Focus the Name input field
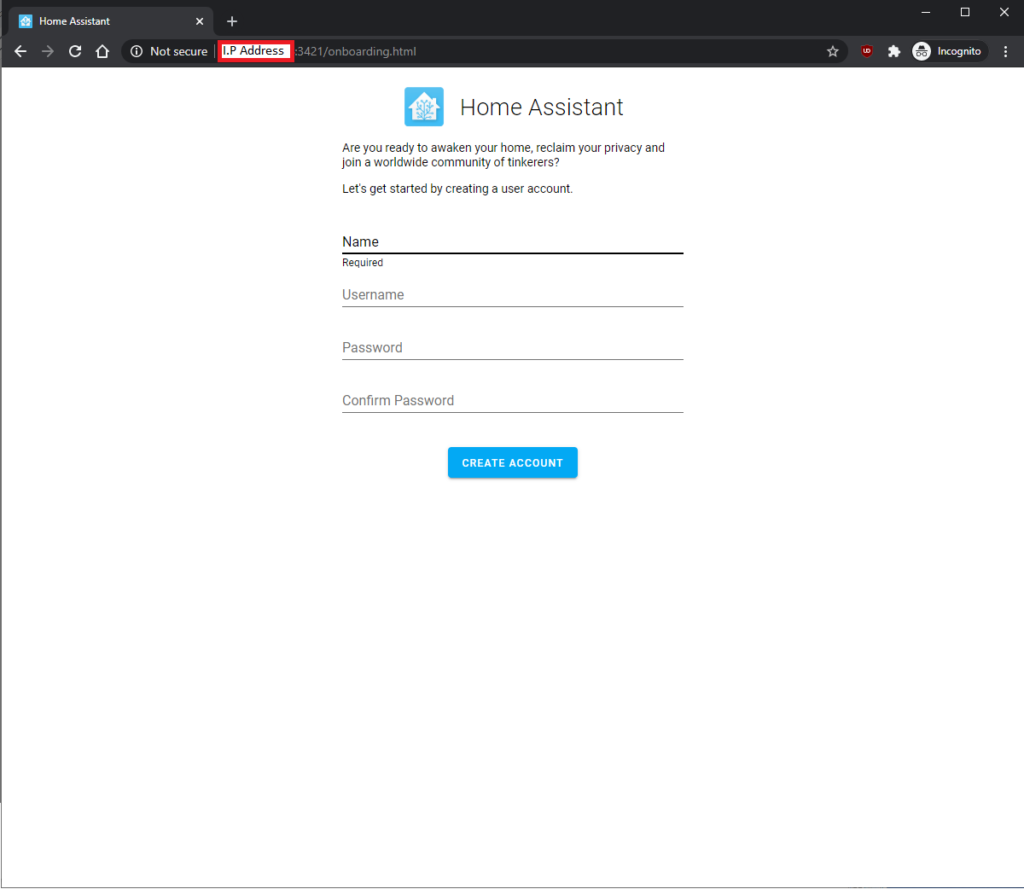 [x=513, y=242]
